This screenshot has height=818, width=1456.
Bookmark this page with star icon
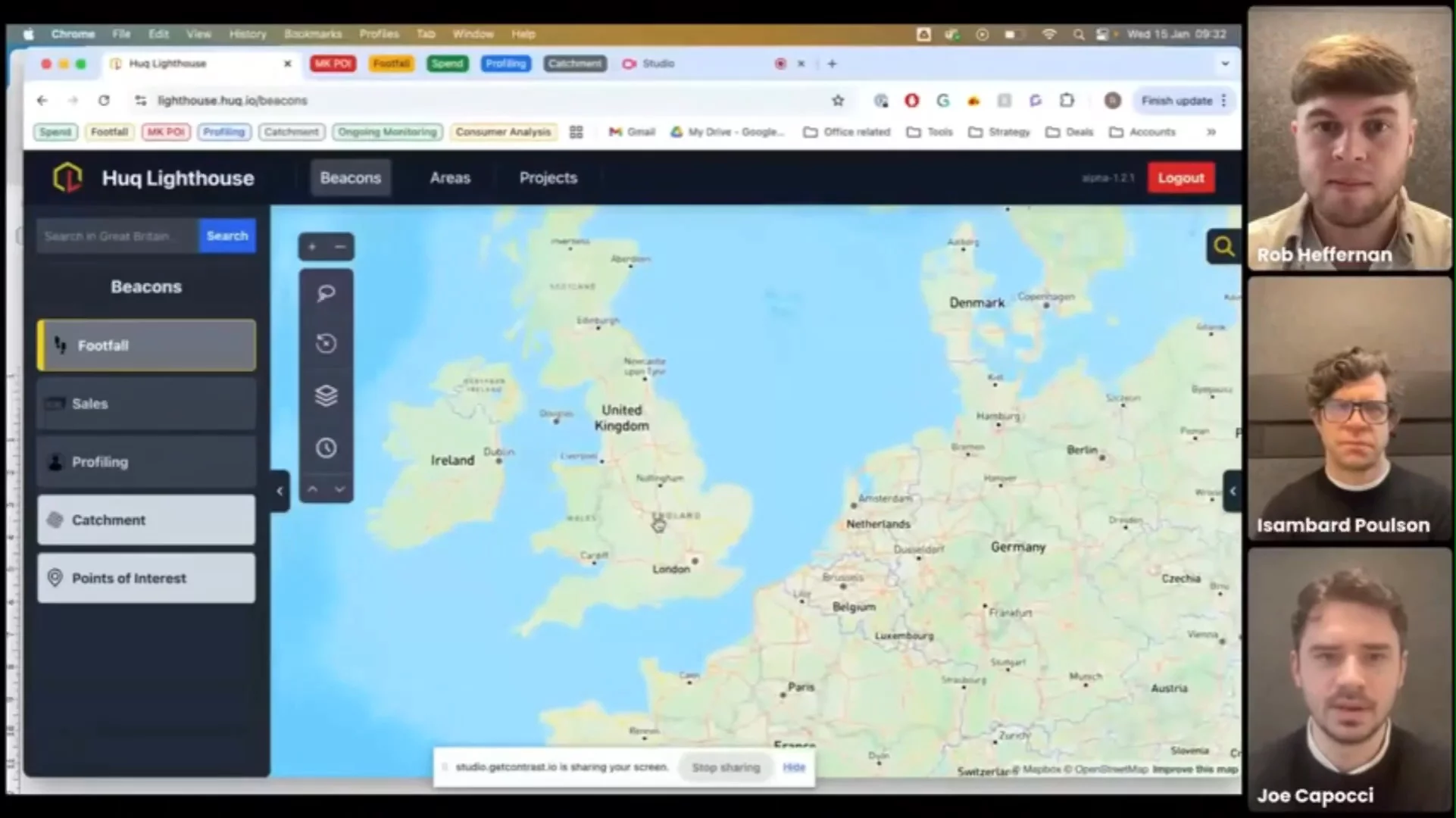coord(838,101)
